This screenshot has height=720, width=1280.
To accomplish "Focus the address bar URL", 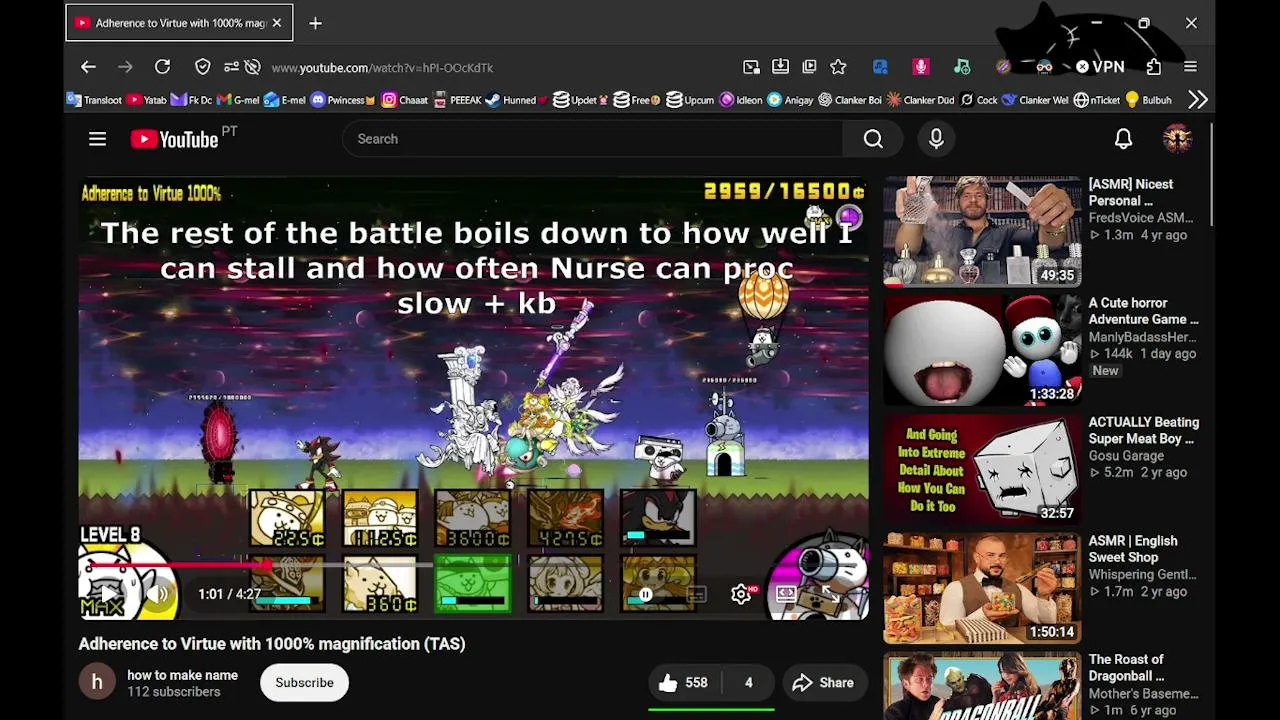I will (382, 68).
